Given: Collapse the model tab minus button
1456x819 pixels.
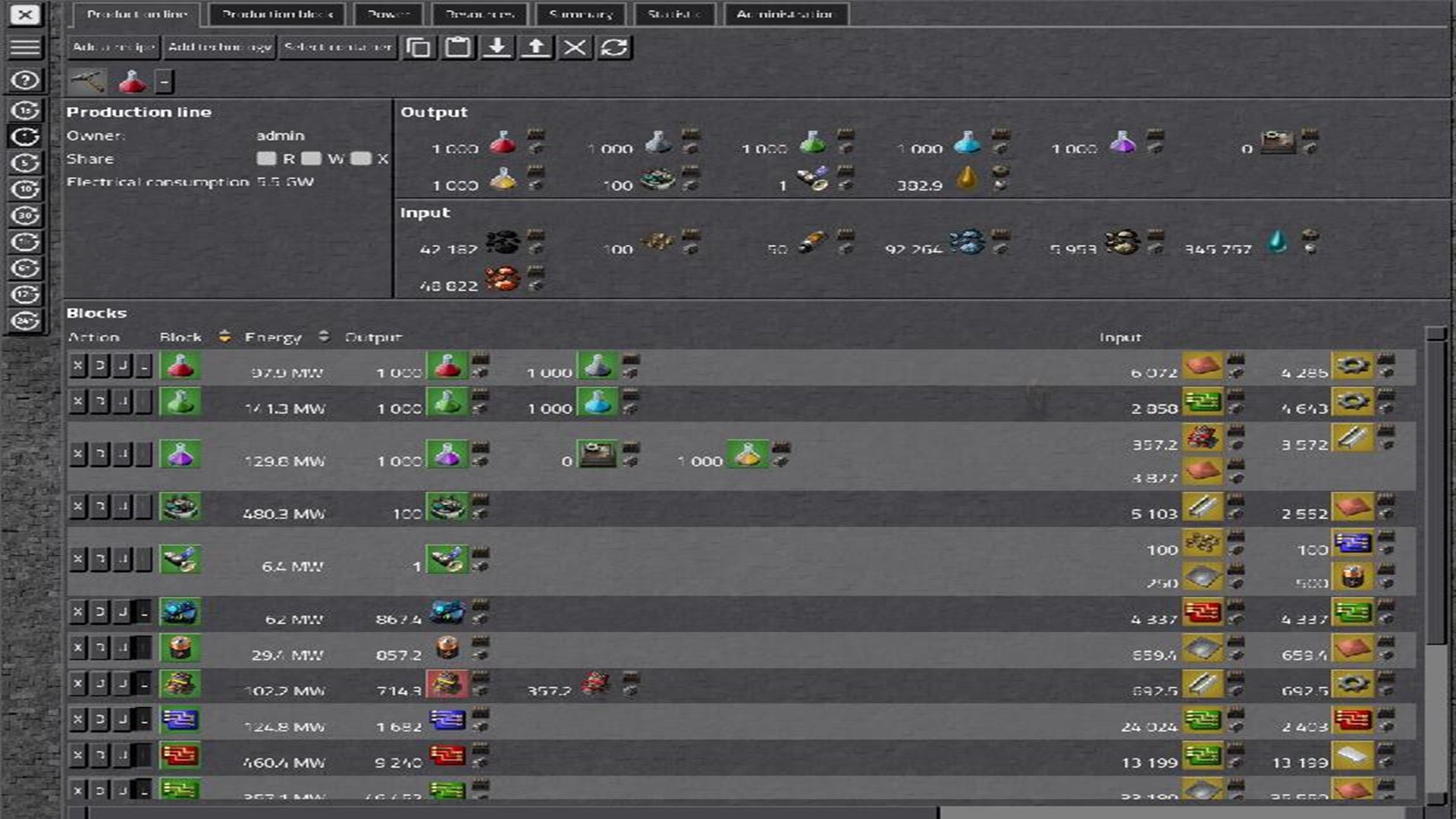Looking at the screenshot, I should [x=165, y=81].
